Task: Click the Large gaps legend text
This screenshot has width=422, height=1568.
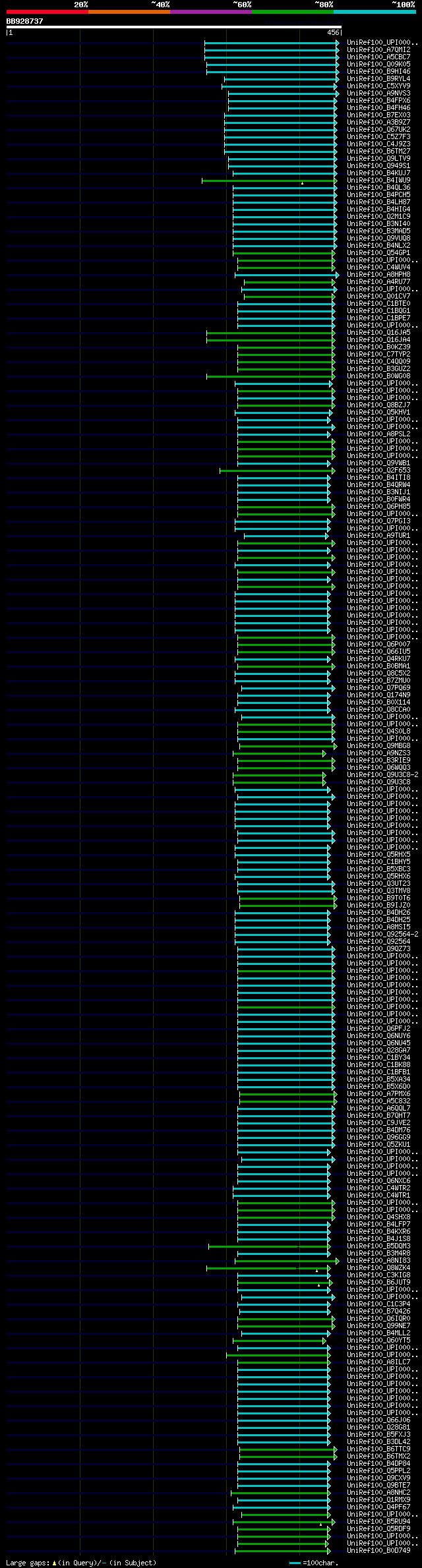Action: [81, 1563]
